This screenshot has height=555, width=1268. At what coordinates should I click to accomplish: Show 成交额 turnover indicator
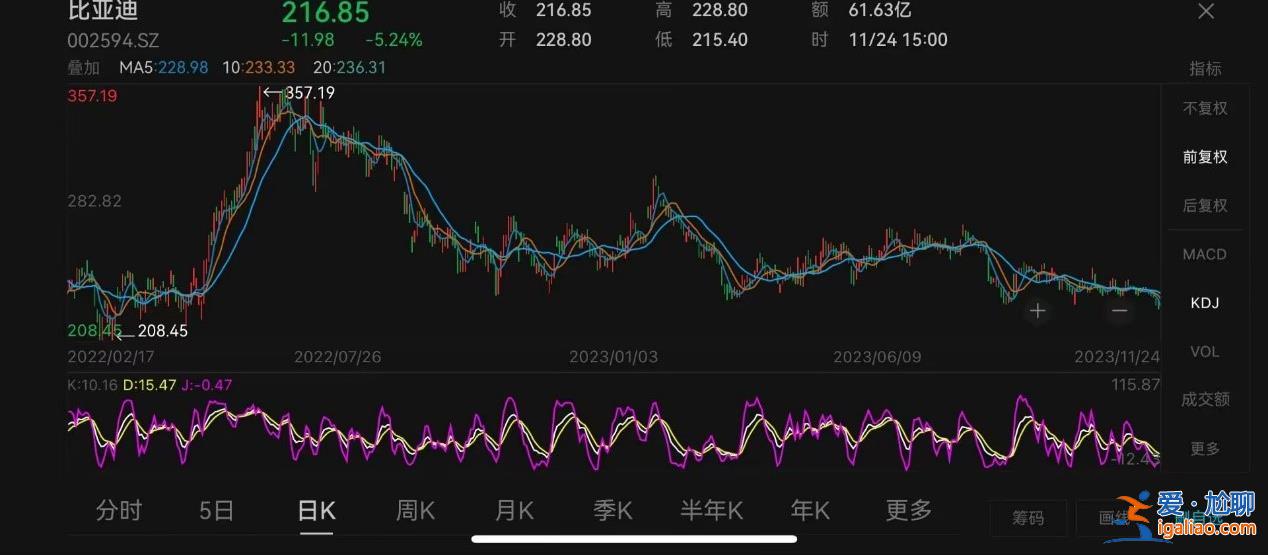pos(1204,399)
